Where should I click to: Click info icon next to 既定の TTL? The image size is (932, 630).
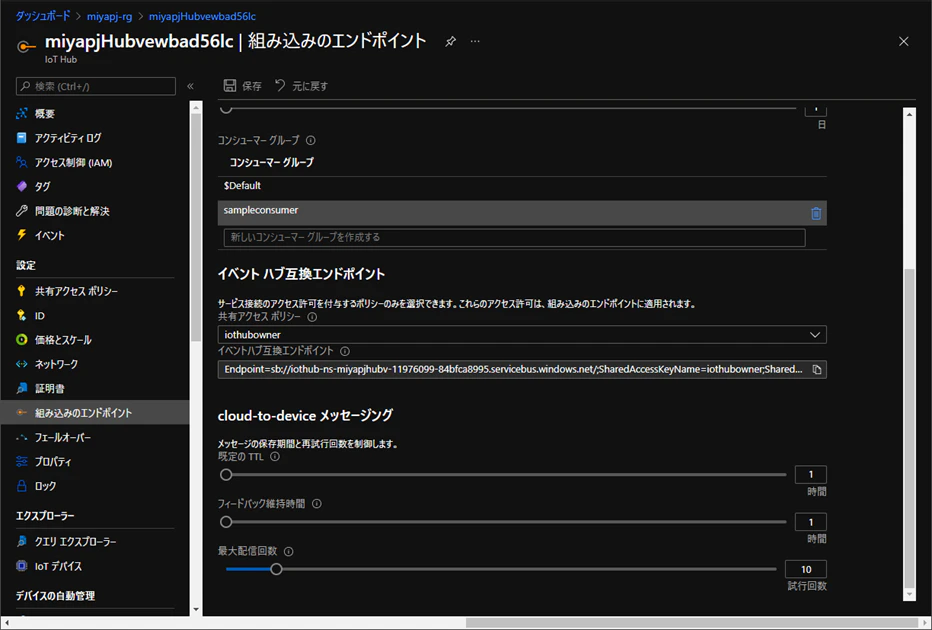[x=275, y=456]
